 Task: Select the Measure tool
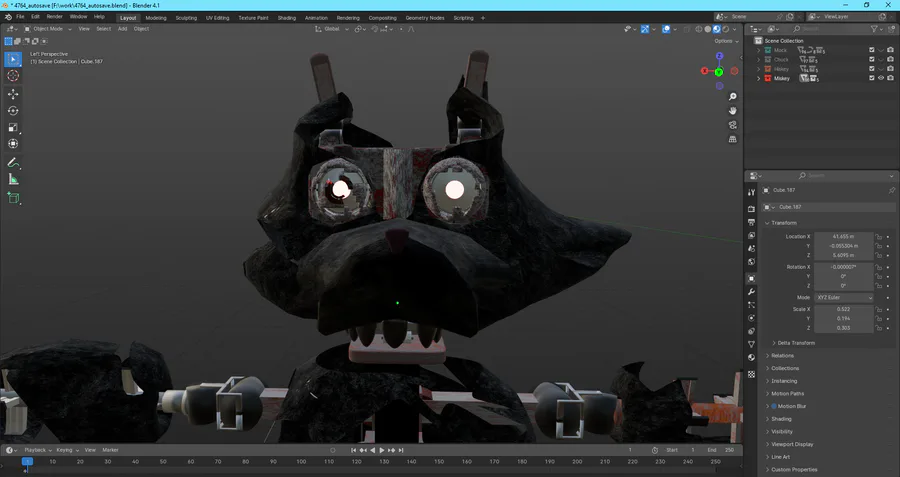13,180
